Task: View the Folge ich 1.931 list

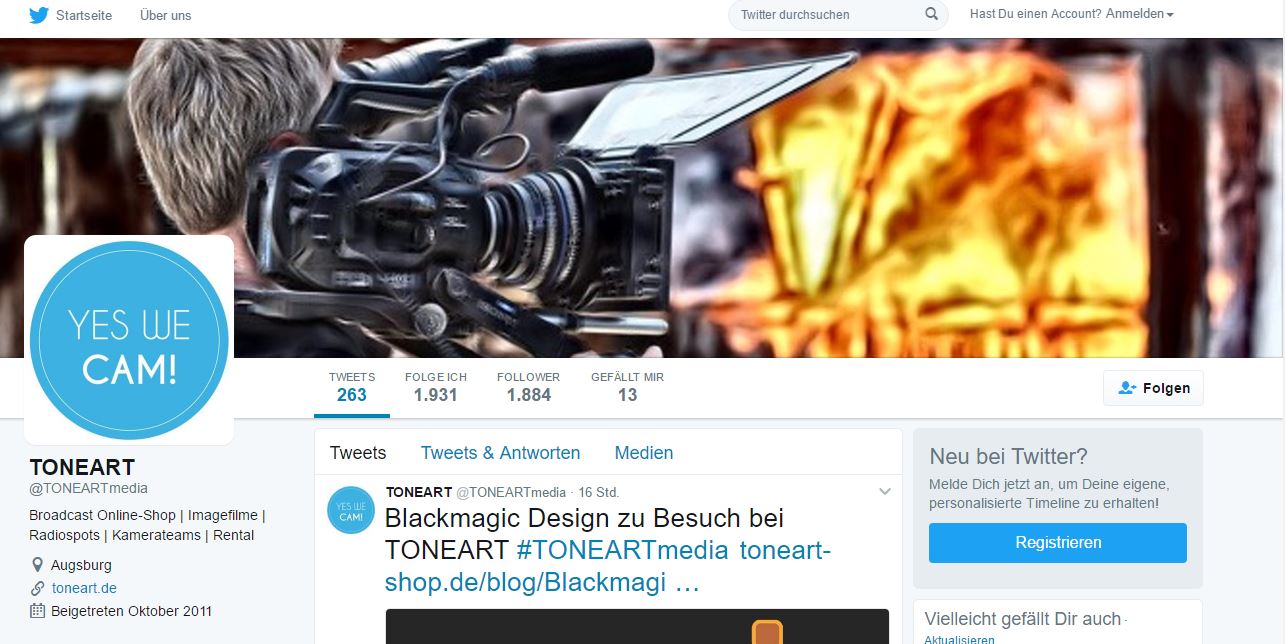Action: (x=436, y=387)
